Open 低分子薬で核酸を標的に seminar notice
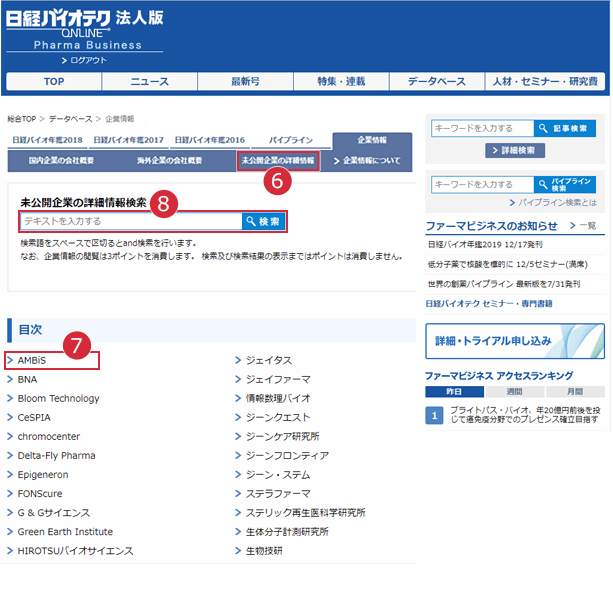613x601 pixels. [x=507, y=264]
